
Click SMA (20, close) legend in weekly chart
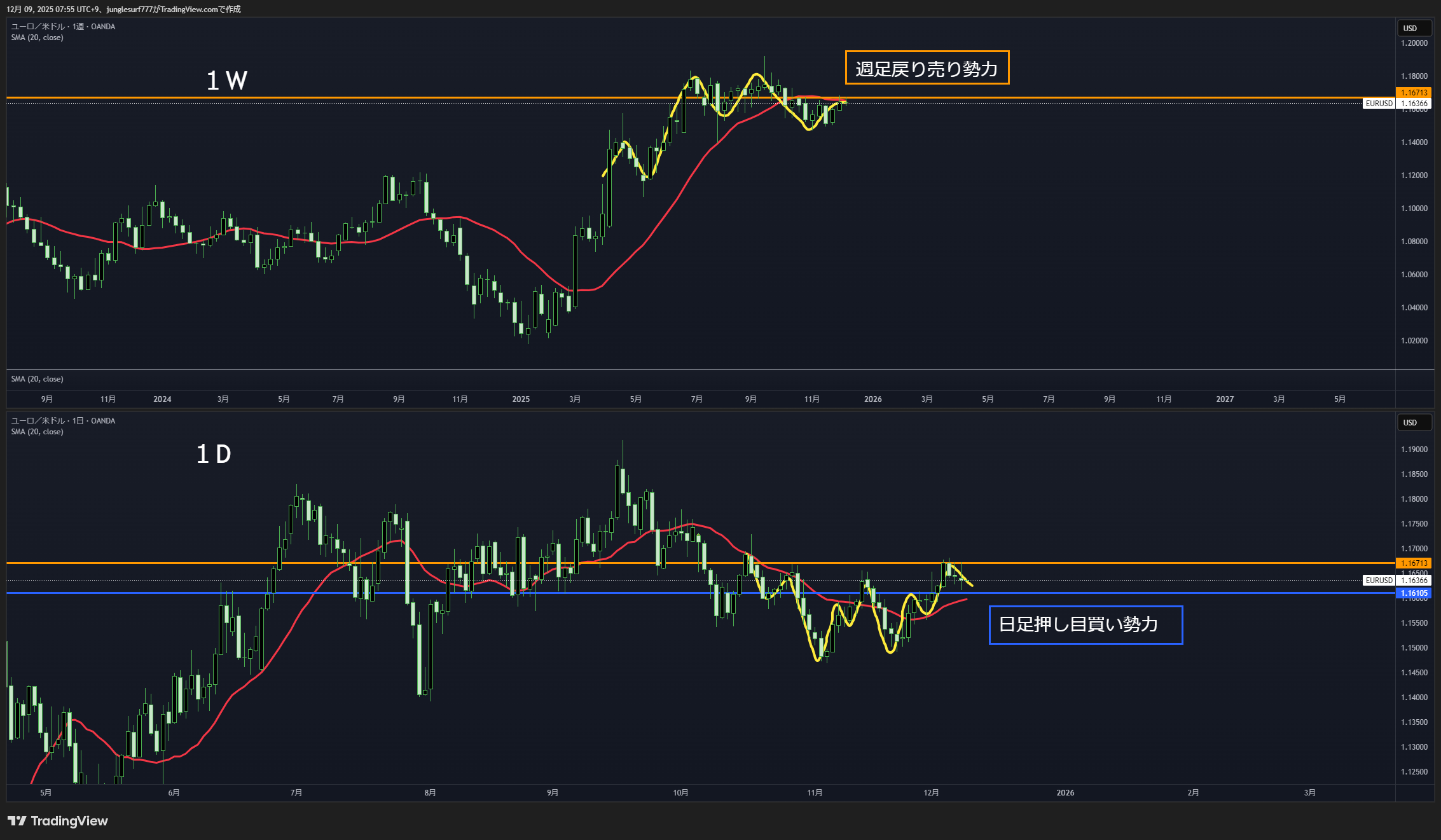point(37,38)
